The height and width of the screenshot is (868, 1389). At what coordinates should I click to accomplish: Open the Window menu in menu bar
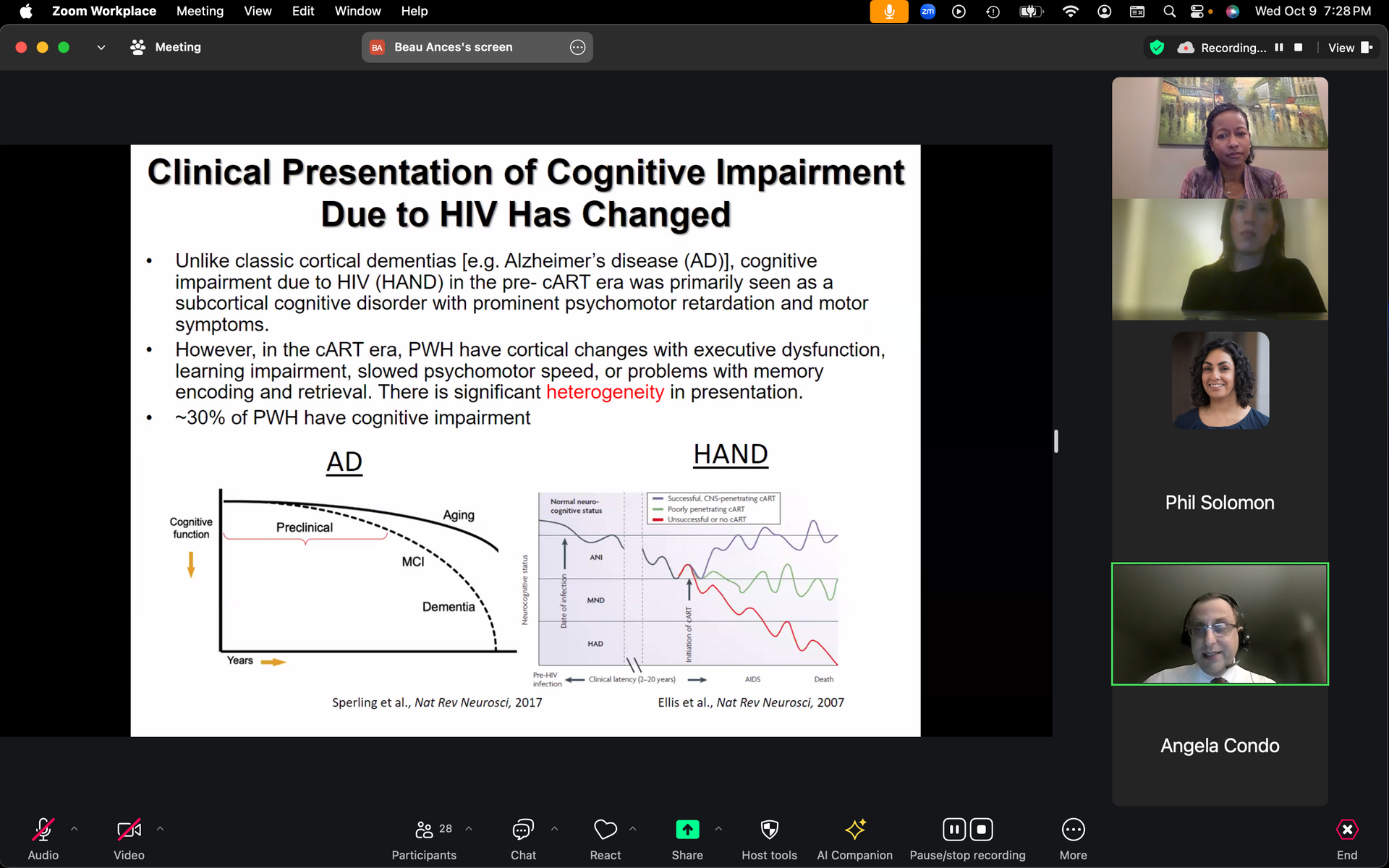click(x=357, y=11)
